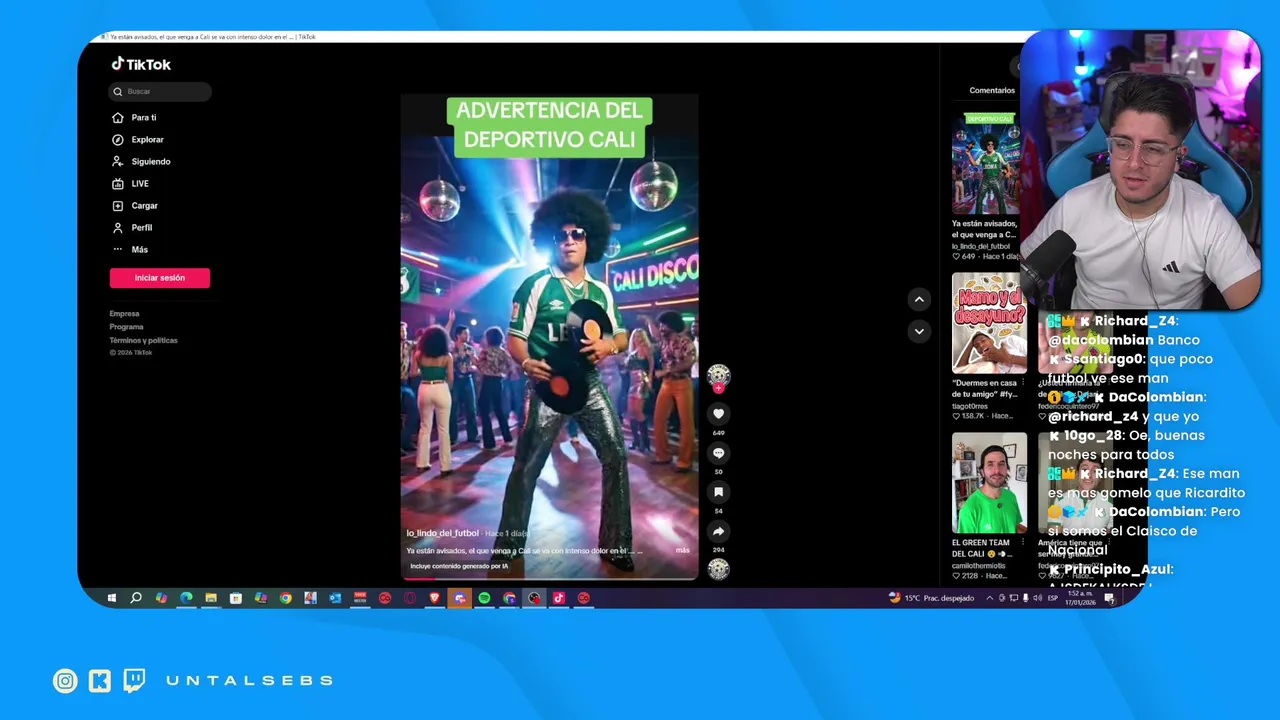Go to previous video with up chevron

[919, 299]
